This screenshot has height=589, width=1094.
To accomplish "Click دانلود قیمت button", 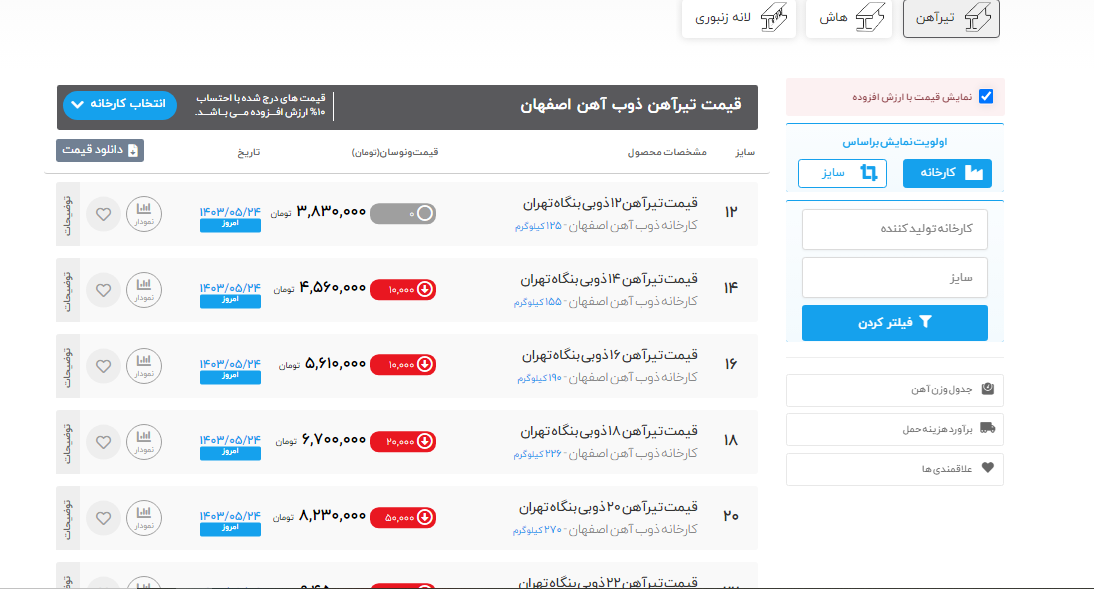I will (x=100, y=150).
